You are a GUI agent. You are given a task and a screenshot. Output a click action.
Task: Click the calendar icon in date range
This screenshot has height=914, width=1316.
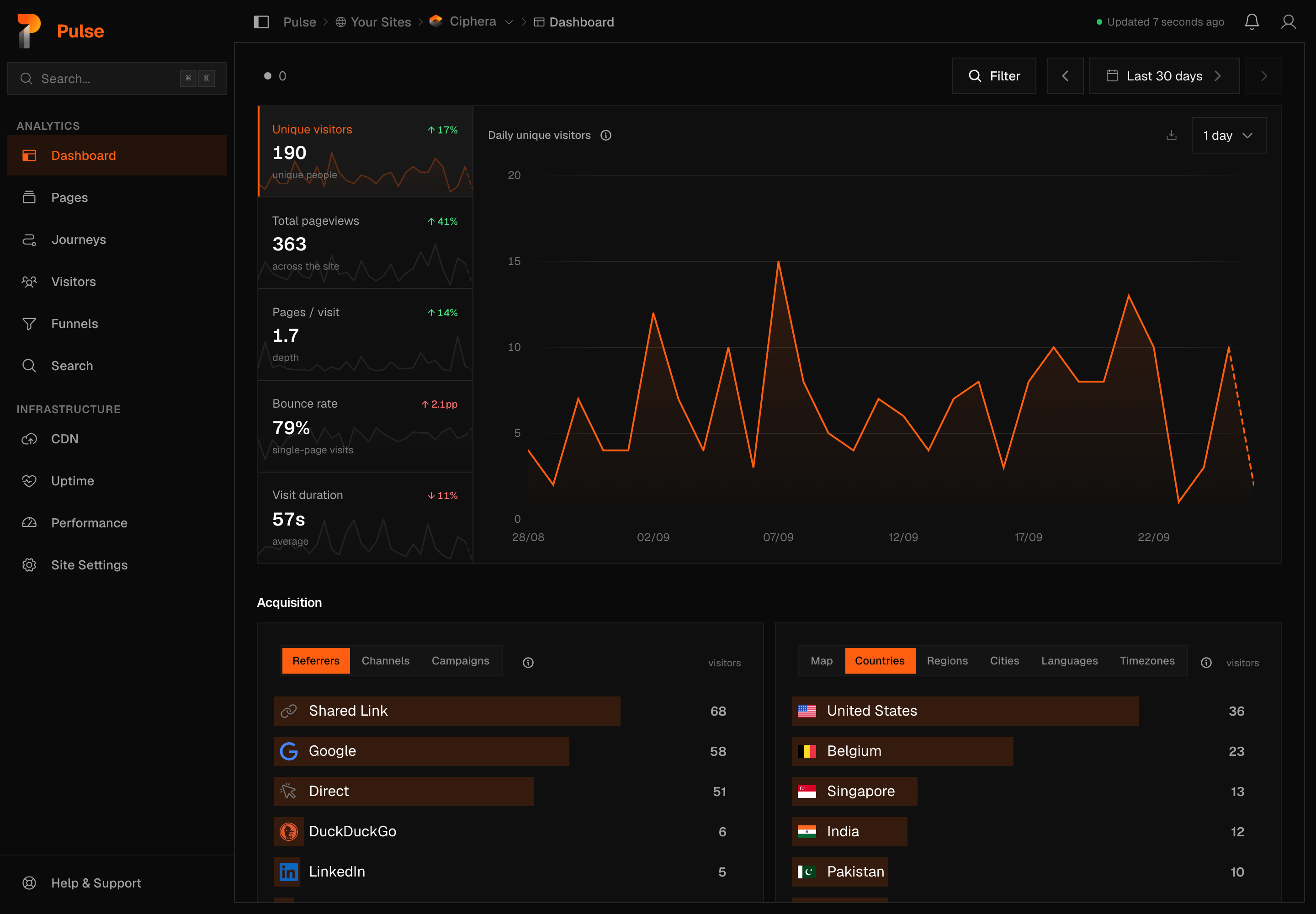(1112, 75)
